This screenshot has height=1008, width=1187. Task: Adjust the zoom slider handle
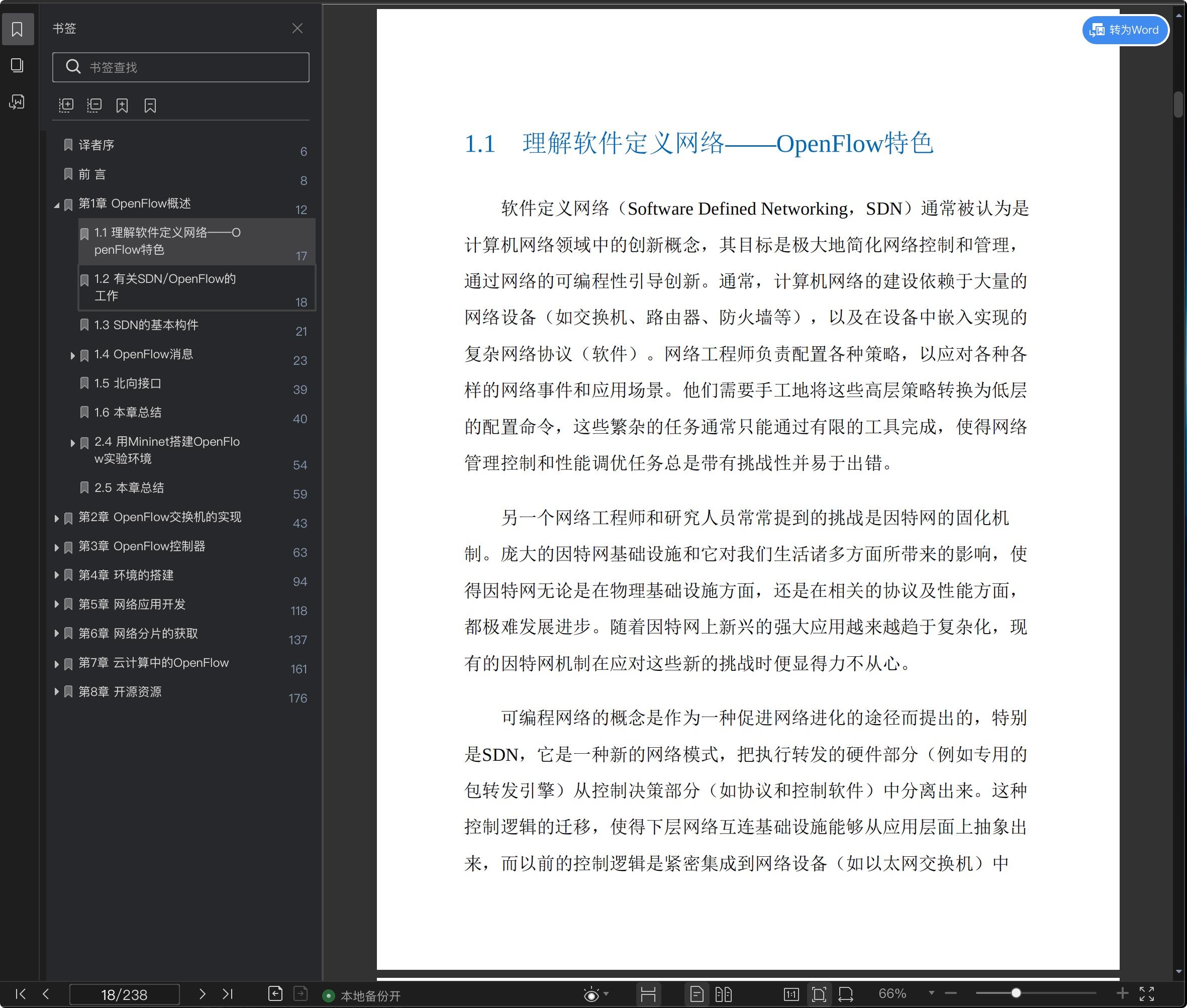pos(1016,993)
